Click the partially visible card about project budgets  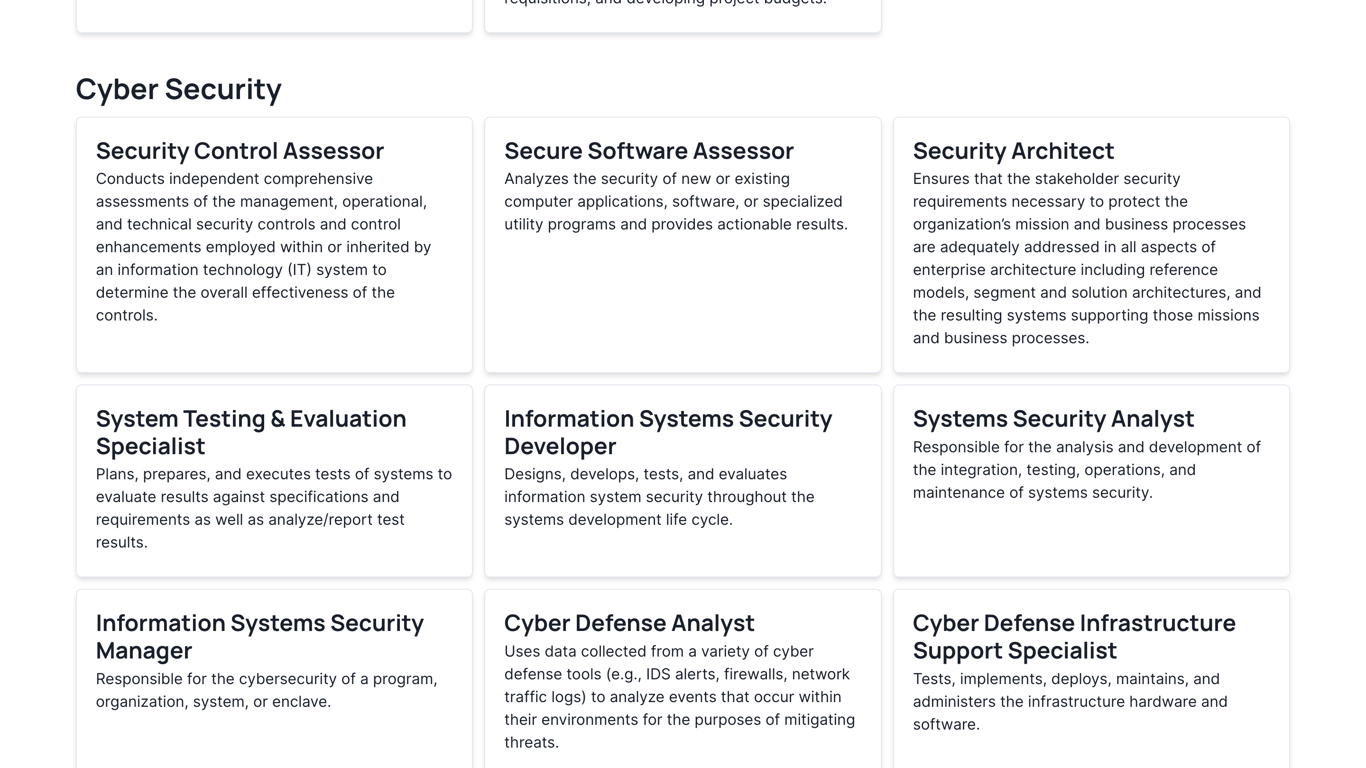coord(683,16)
